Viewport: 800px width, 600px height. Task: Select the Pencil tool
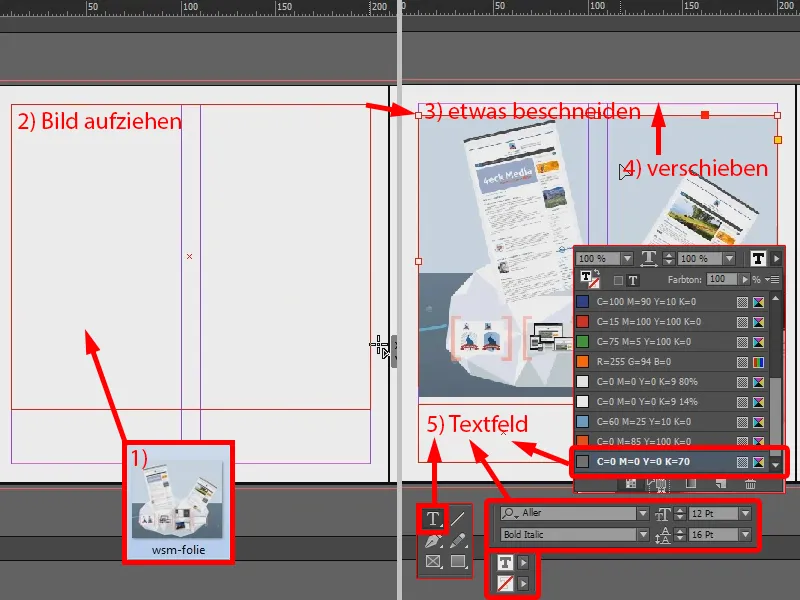(458, 539)
